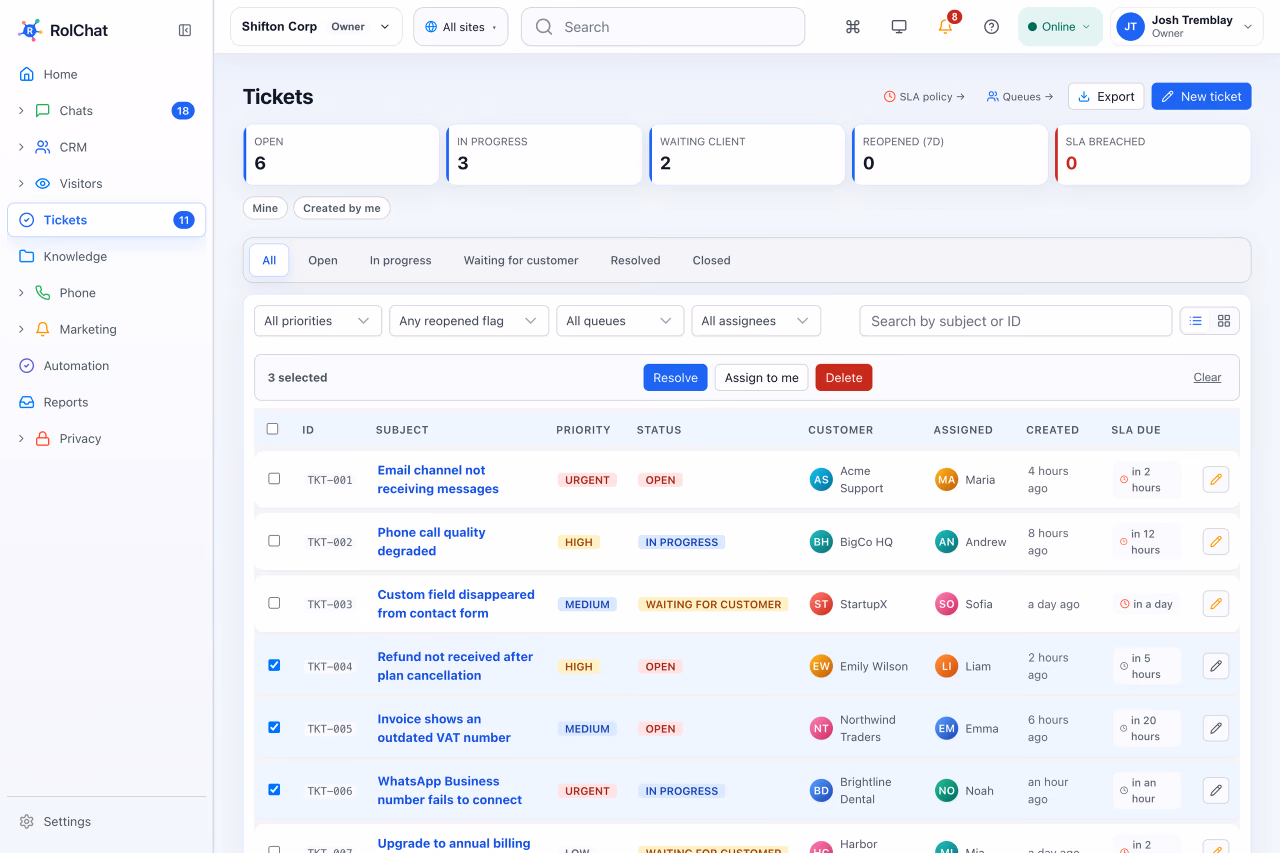
Task: Collapse the sidebar panel icon
Action: [185, 30]
